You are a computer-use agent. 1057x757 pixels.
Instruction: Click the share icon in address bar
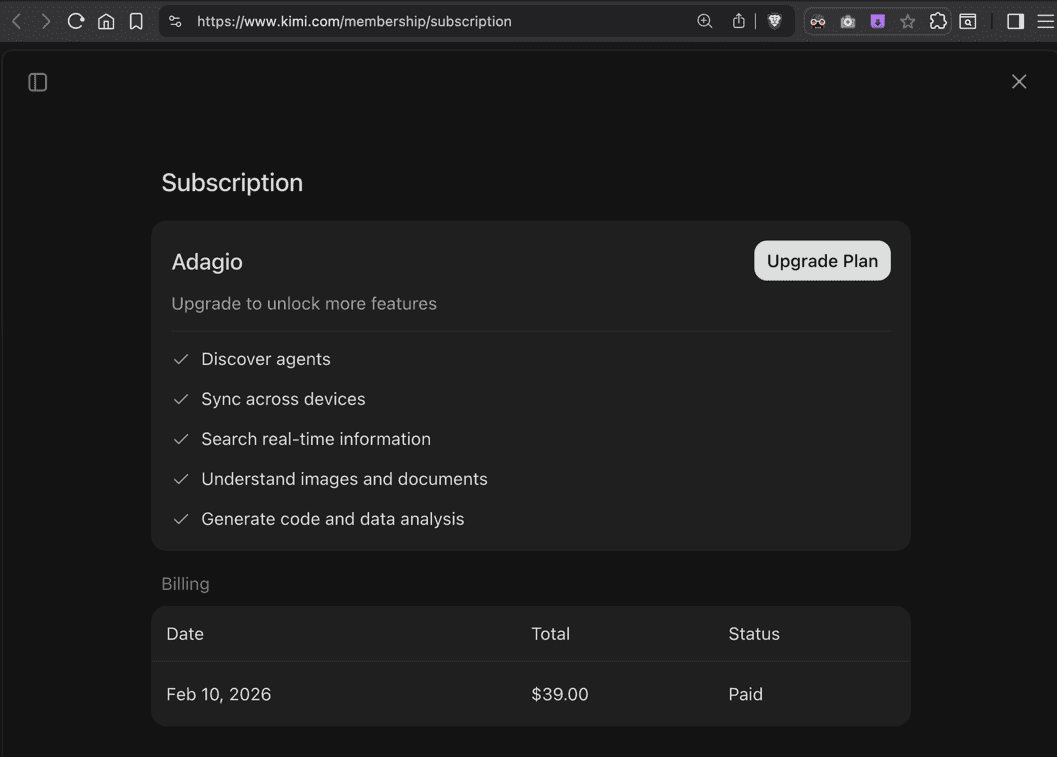(739, 21)
